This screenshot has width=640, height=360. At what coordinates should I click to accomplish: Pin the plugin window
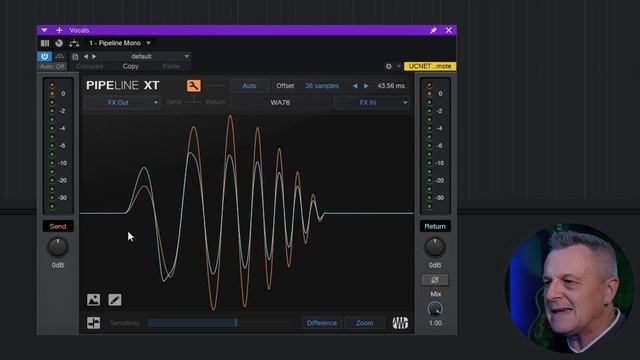(433, 30)
